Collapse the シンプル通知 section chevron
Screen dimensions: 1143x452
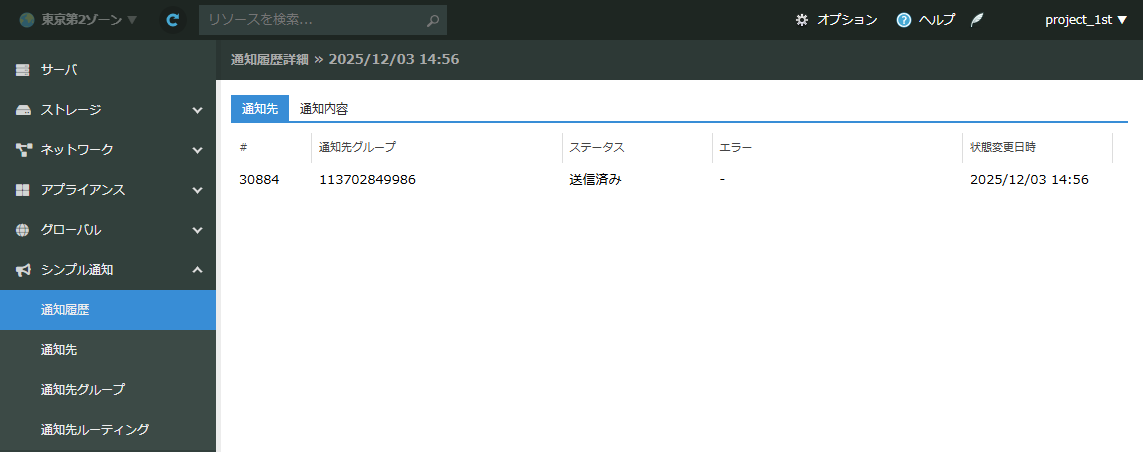(x=197, y=270)
